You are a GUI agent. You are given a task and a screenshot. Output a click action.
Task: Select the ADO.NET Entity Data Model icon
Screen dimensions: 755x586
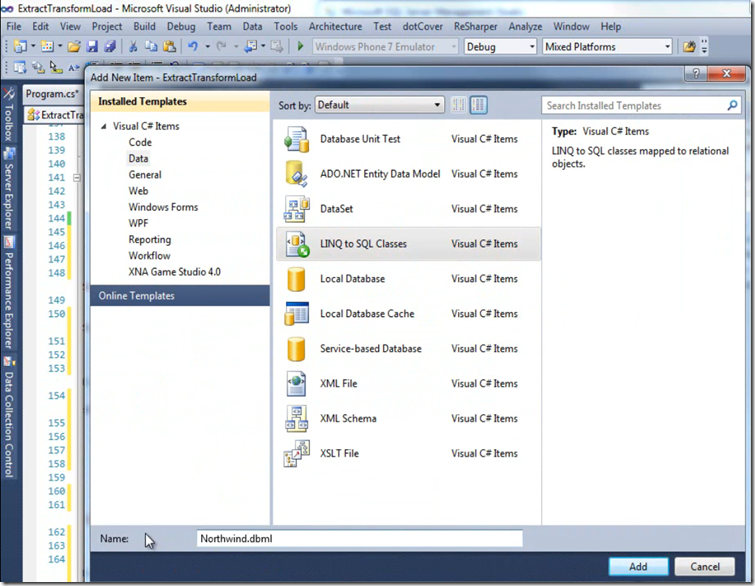296,174
